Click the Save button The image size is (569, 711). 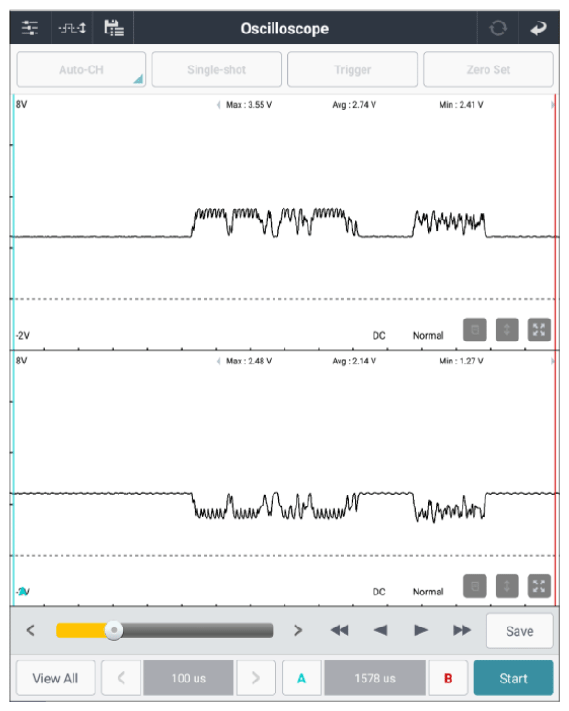[520, 631]
